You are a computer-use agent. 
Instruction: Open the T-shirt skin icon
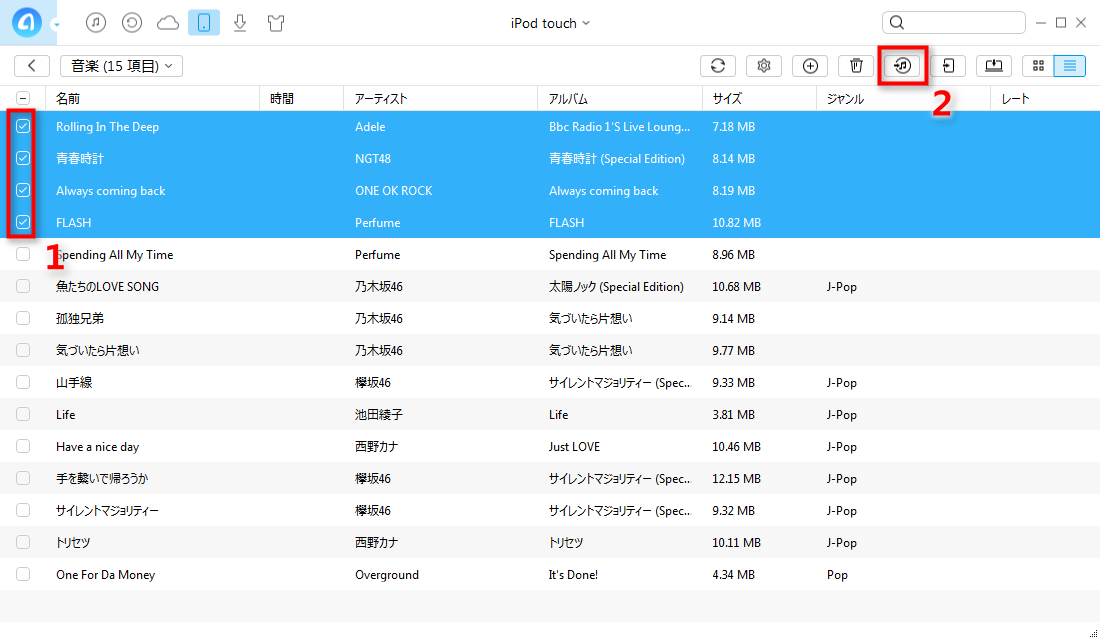[276, 22]
